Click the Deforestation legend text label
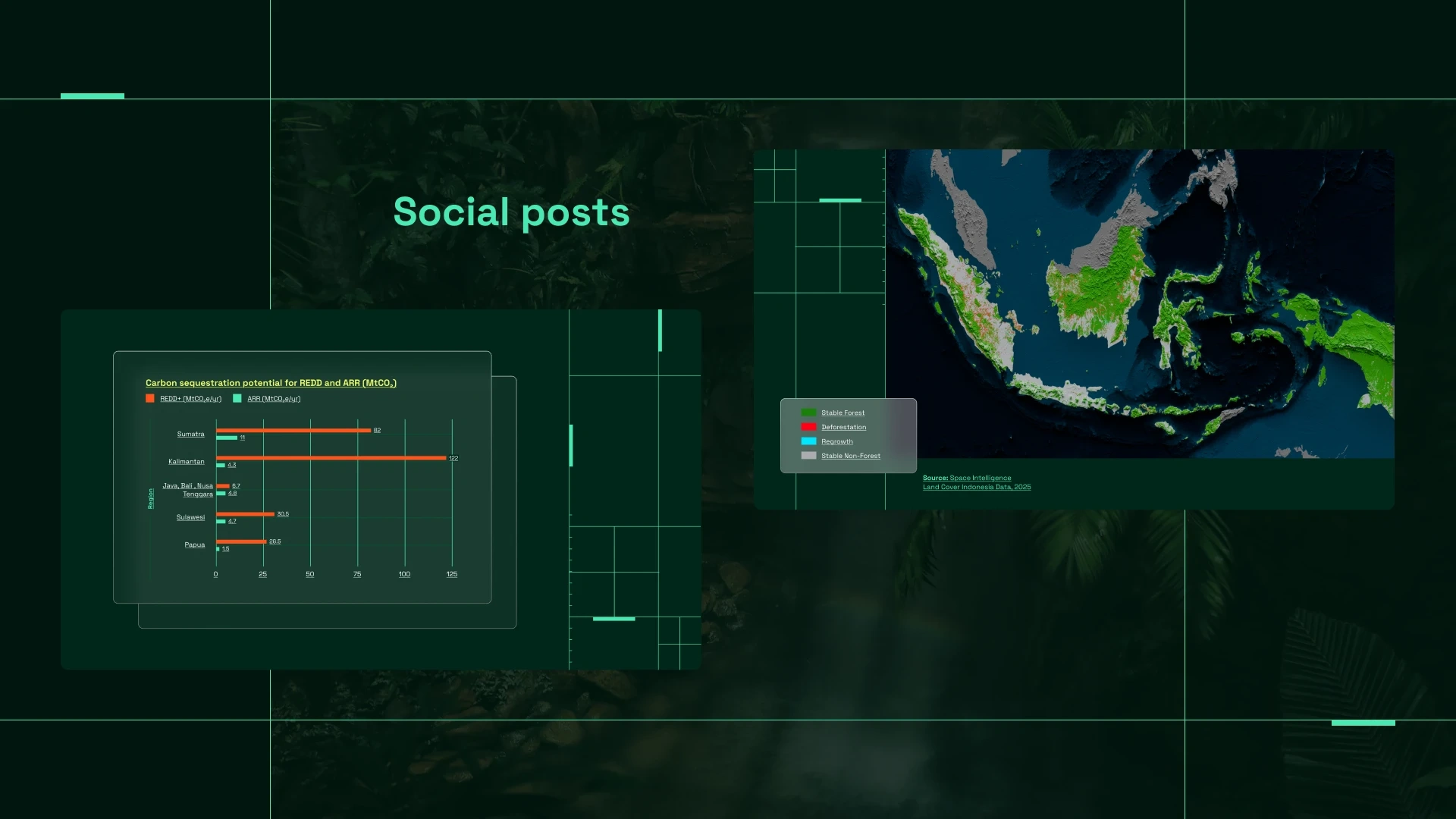Viewport: 1456px width, 819px height. [x=843, y=427]
